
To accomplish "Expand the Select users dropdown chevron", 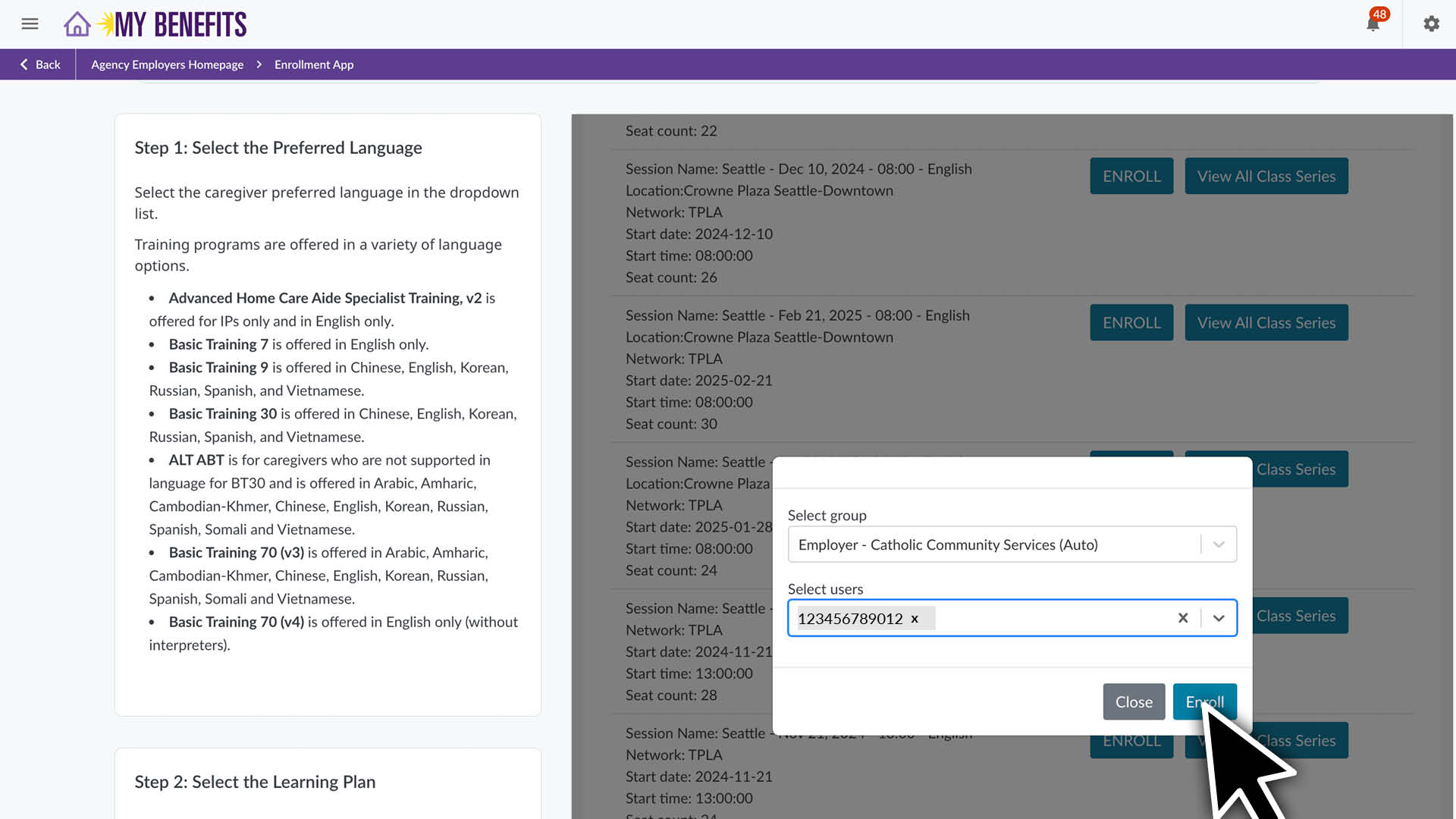I will point(1219,618).
